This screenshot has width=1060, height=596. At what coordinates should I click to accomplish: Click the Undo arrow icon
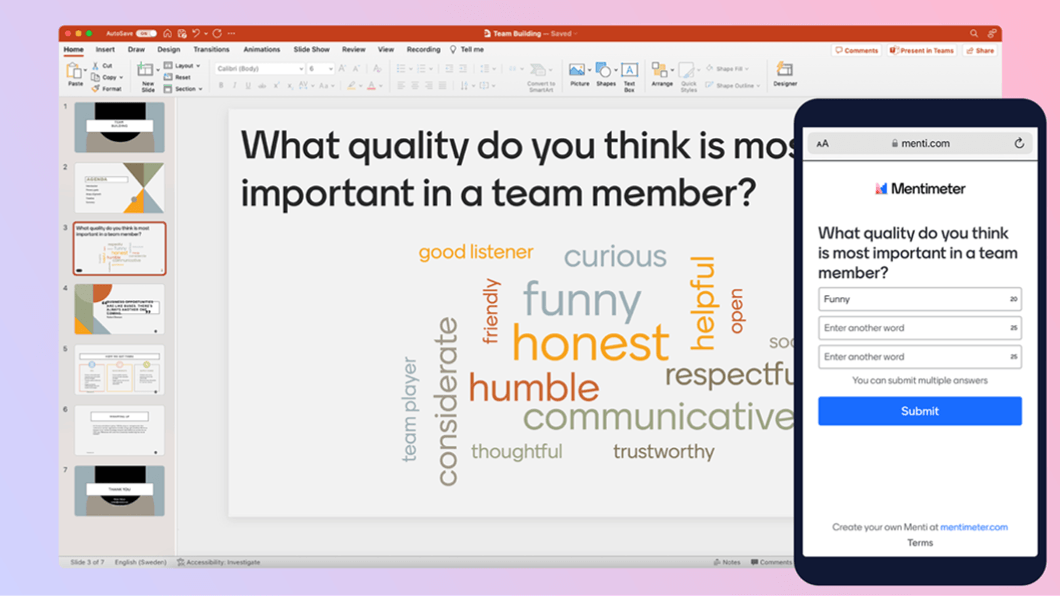(x=195, y=33)
